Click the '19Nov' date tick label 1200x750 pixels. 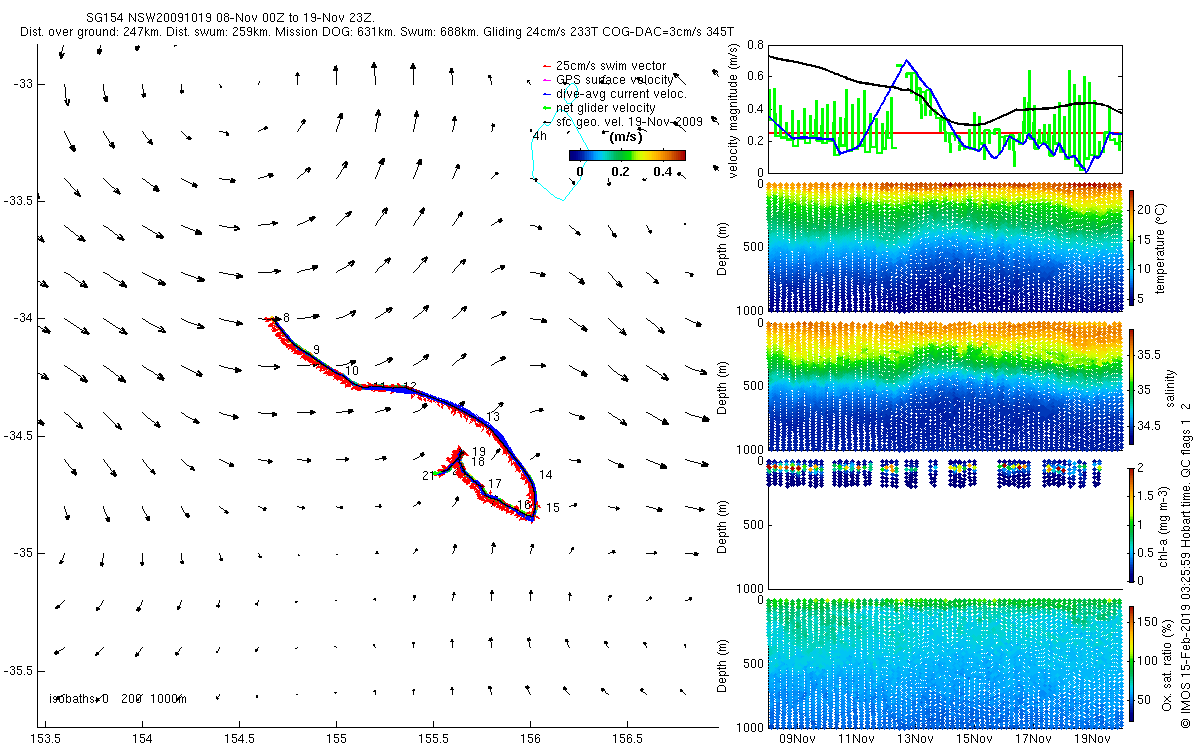[x=1093, y=739]
